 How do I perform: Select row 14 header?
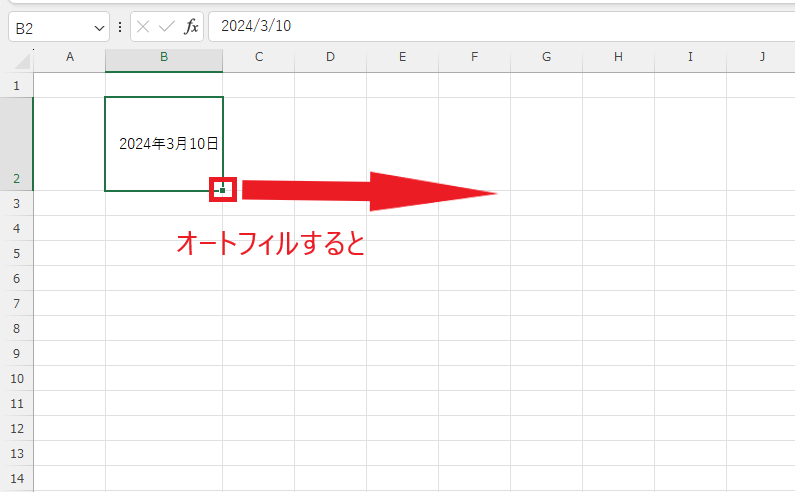pos(17,478)
